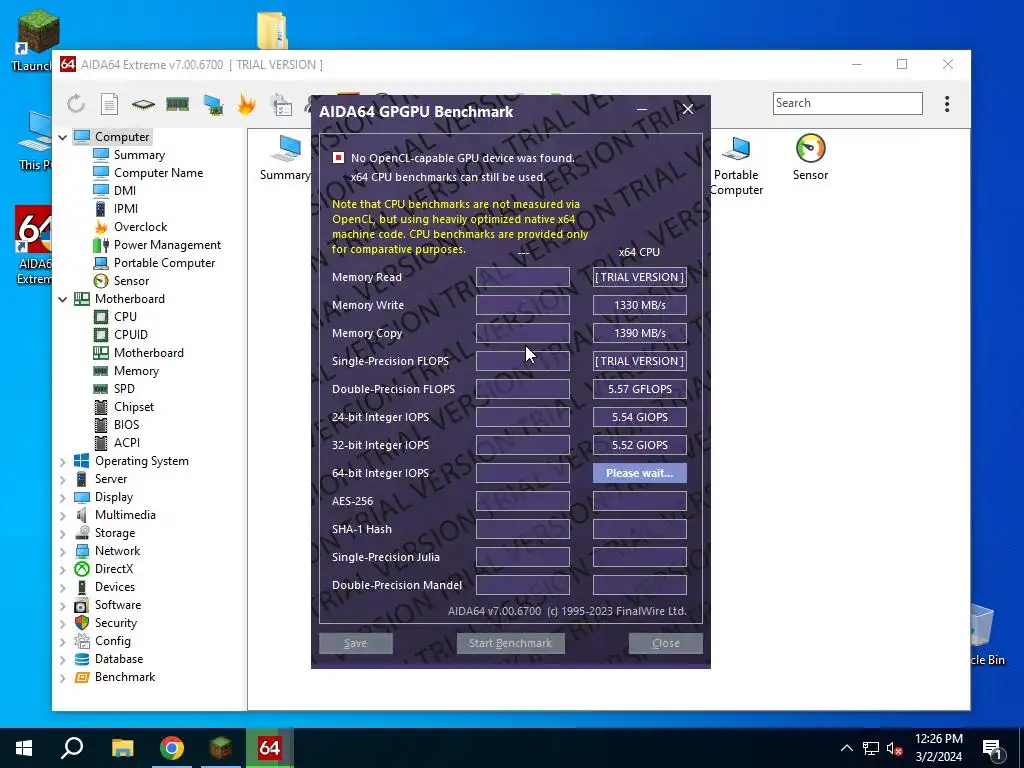Expand the Multimedia node
Screen dimensions: 1024x768
click(63, 515)
